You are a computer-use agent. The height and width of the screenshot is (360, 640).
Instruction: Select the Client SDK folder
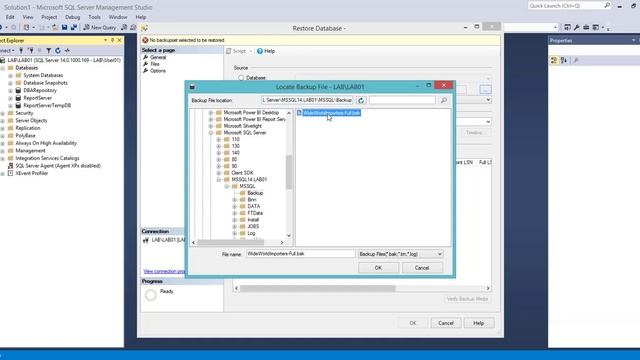(x=242, y=173)
